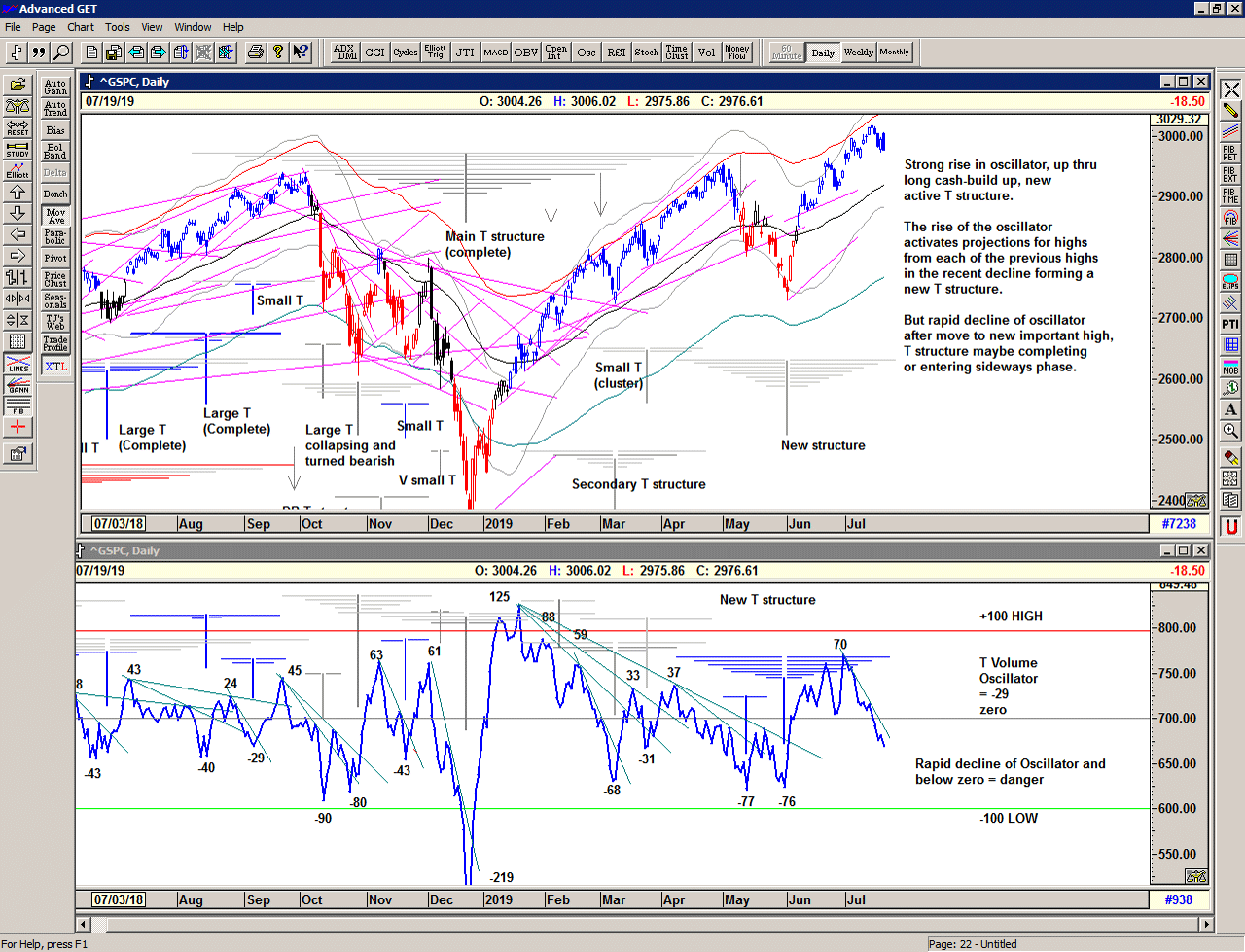Expand the lower oscillator pane menu icon
Screen dimensions: 1245x952
coord(82,550)
